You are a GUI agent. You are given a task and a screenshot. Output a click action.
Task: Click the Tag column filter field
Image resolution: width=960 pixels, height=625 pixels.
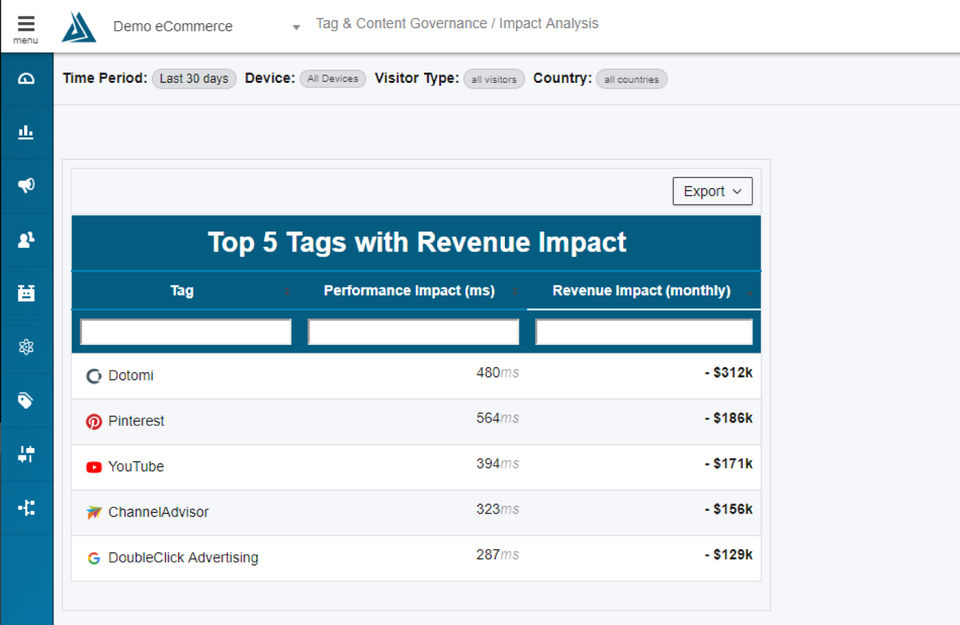186,332
